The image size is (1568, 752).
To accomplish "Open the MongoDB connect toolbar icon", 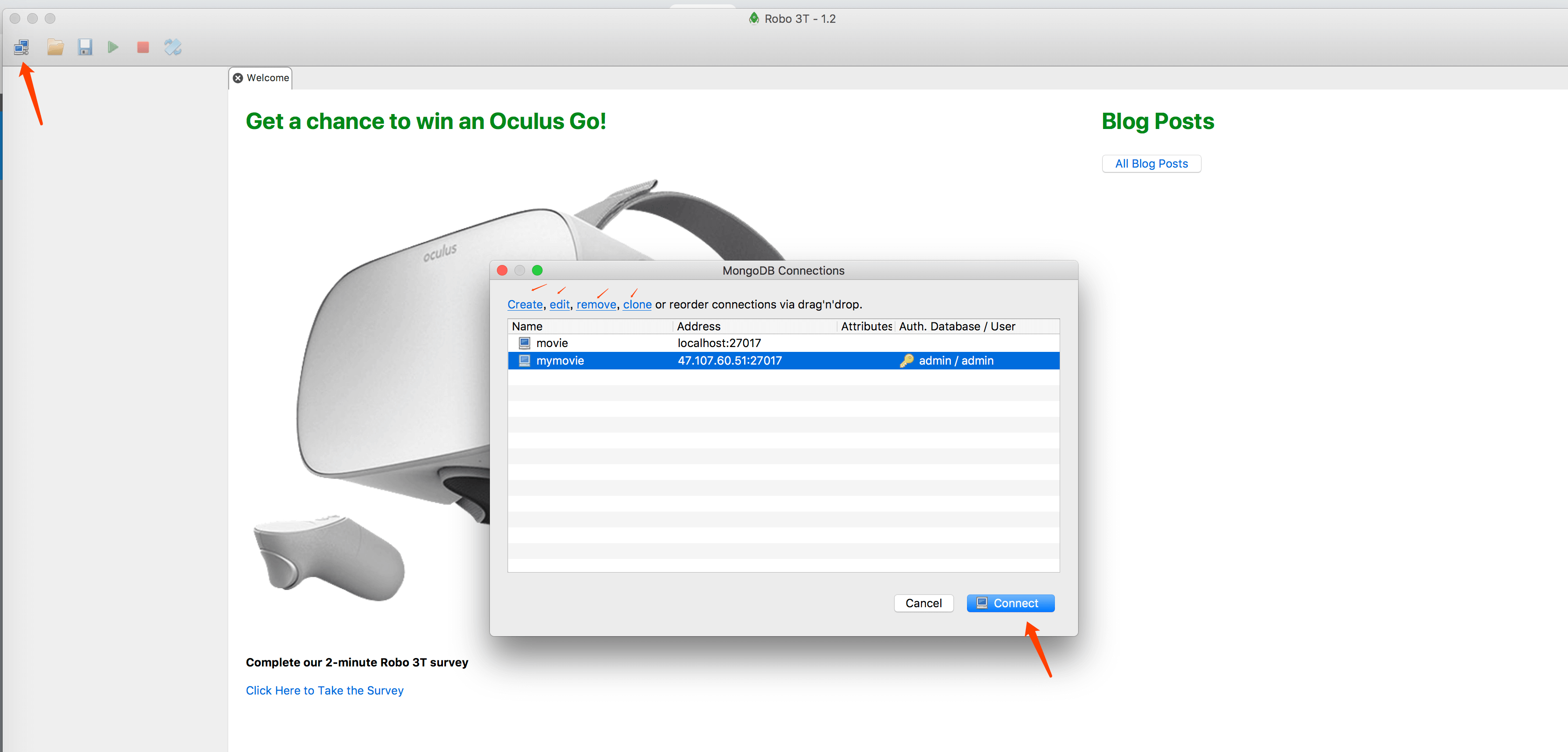I will [x=22, y=47].
